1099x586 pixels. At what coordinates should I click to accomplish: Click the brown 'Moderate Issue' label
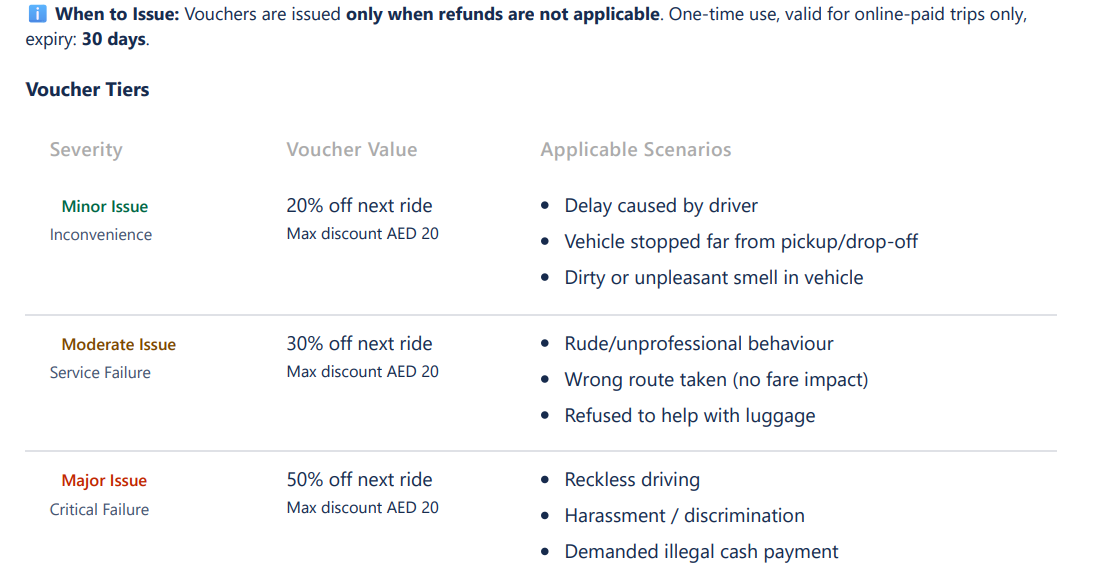(x=118, y=345)
